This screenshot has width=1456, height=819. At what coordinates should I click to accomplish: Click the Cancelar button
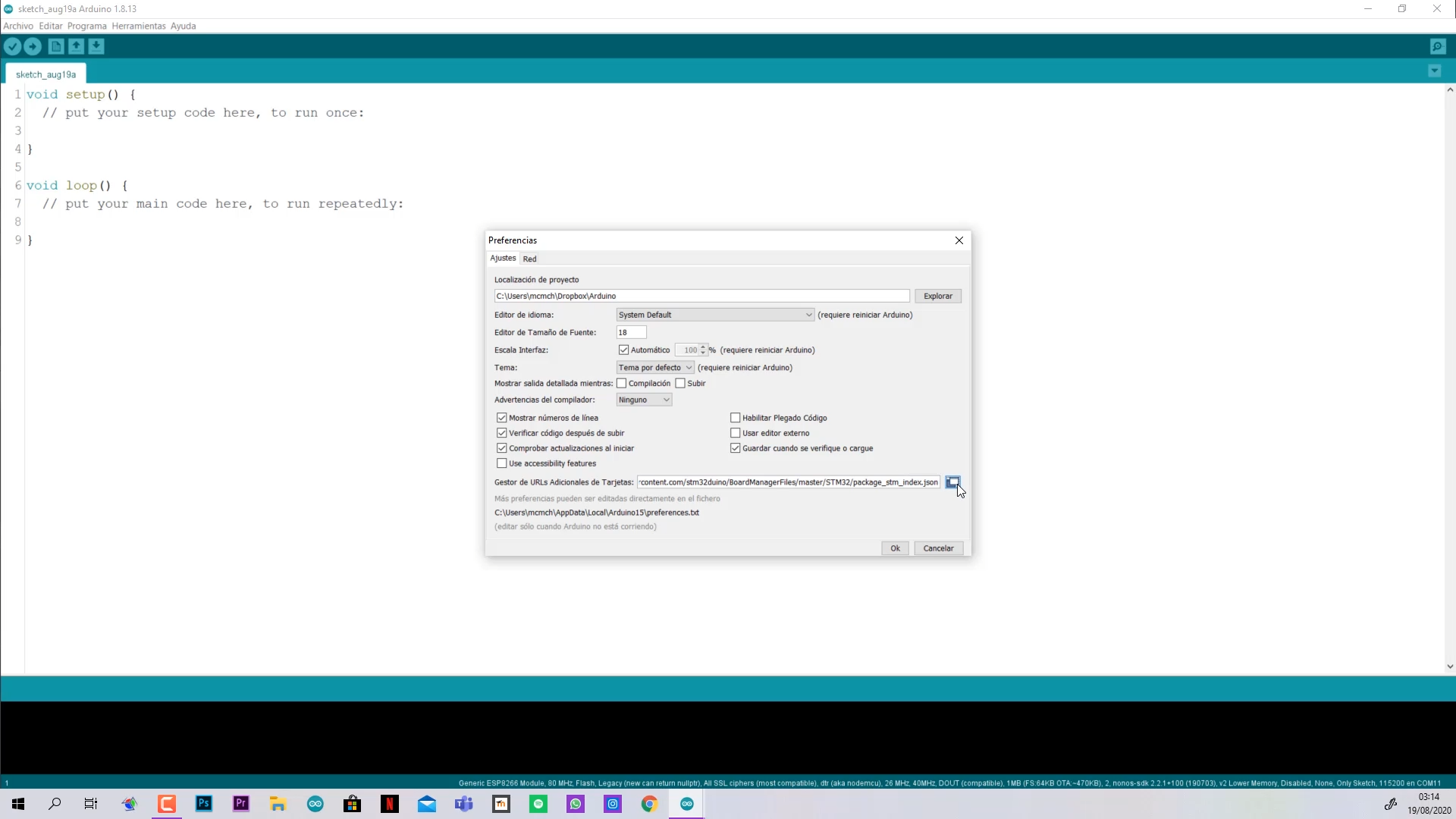938,548
